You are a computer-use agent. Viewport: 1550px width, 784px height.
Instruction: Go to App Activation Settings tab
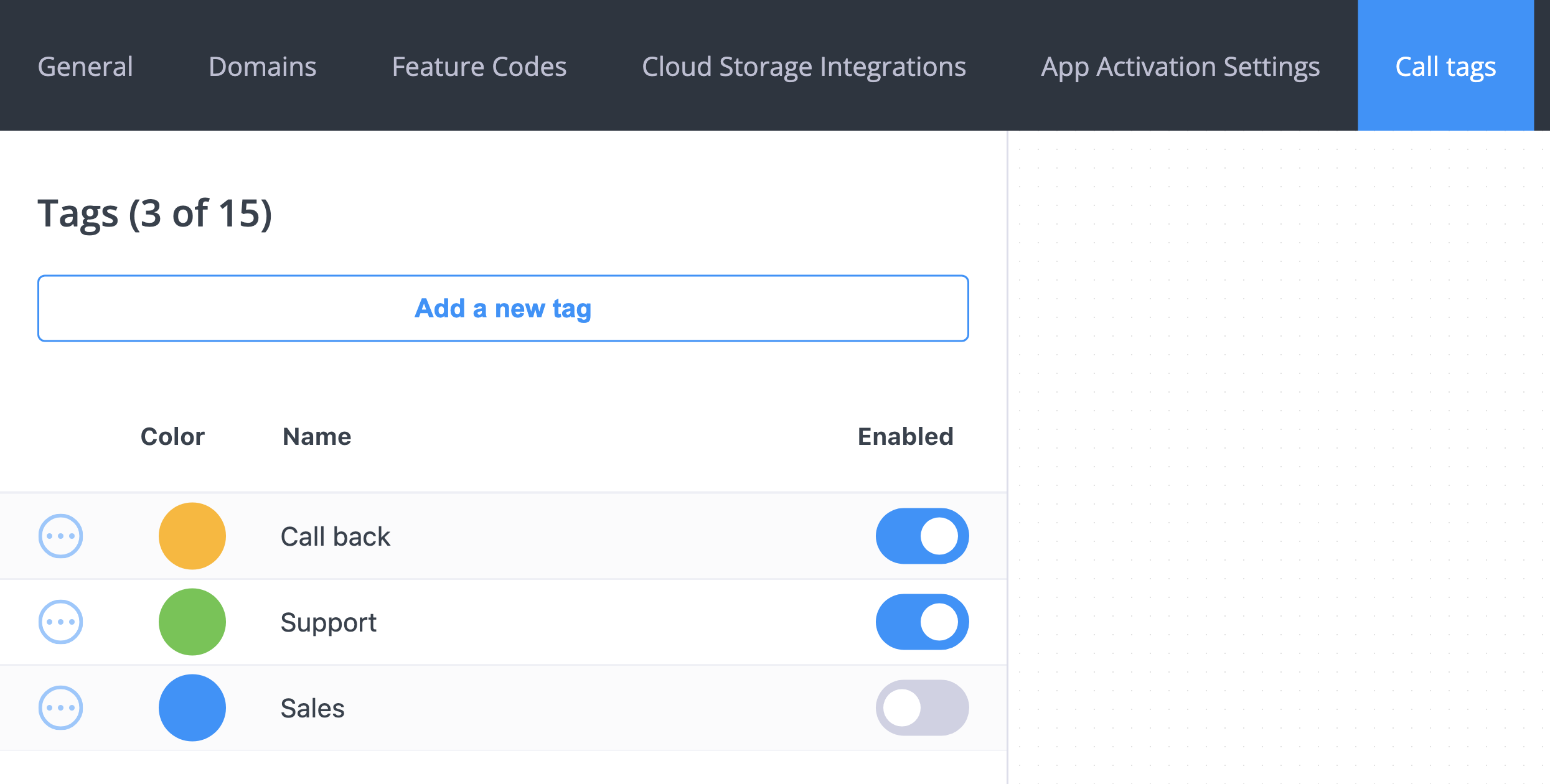click(x=1180, y=66)
